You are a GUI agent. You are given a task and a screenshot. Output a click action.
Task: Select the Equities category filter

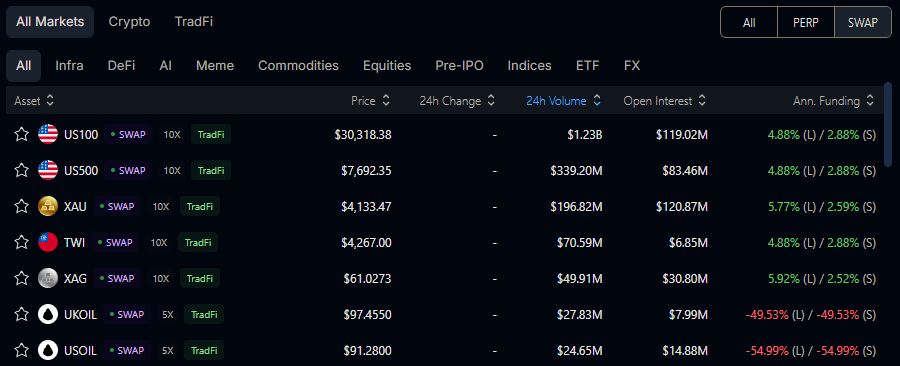pyautogui.click(x=387, y=65)
